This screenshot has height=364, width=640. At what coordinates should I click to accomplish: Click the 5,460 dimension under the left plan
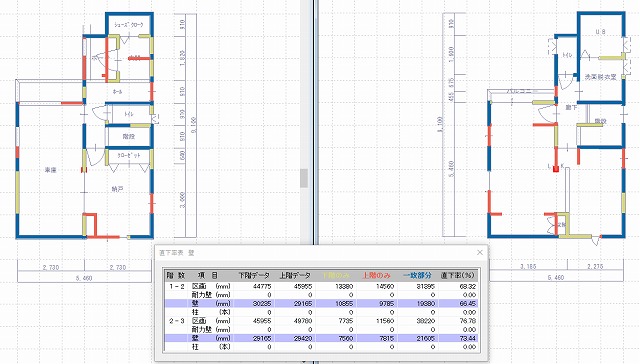pos(84,278)
